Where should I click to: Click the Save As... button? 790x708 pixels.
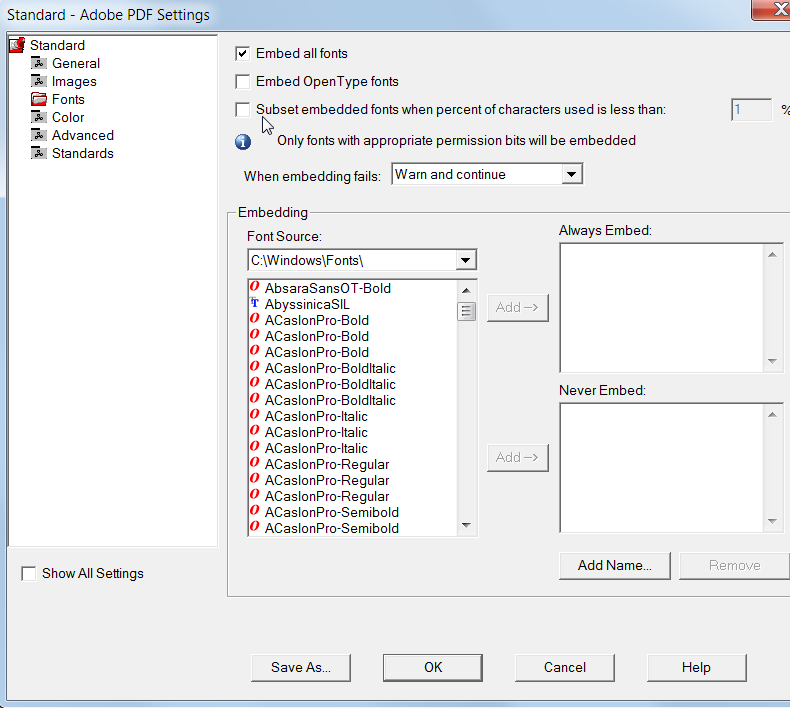coord(301,668)
